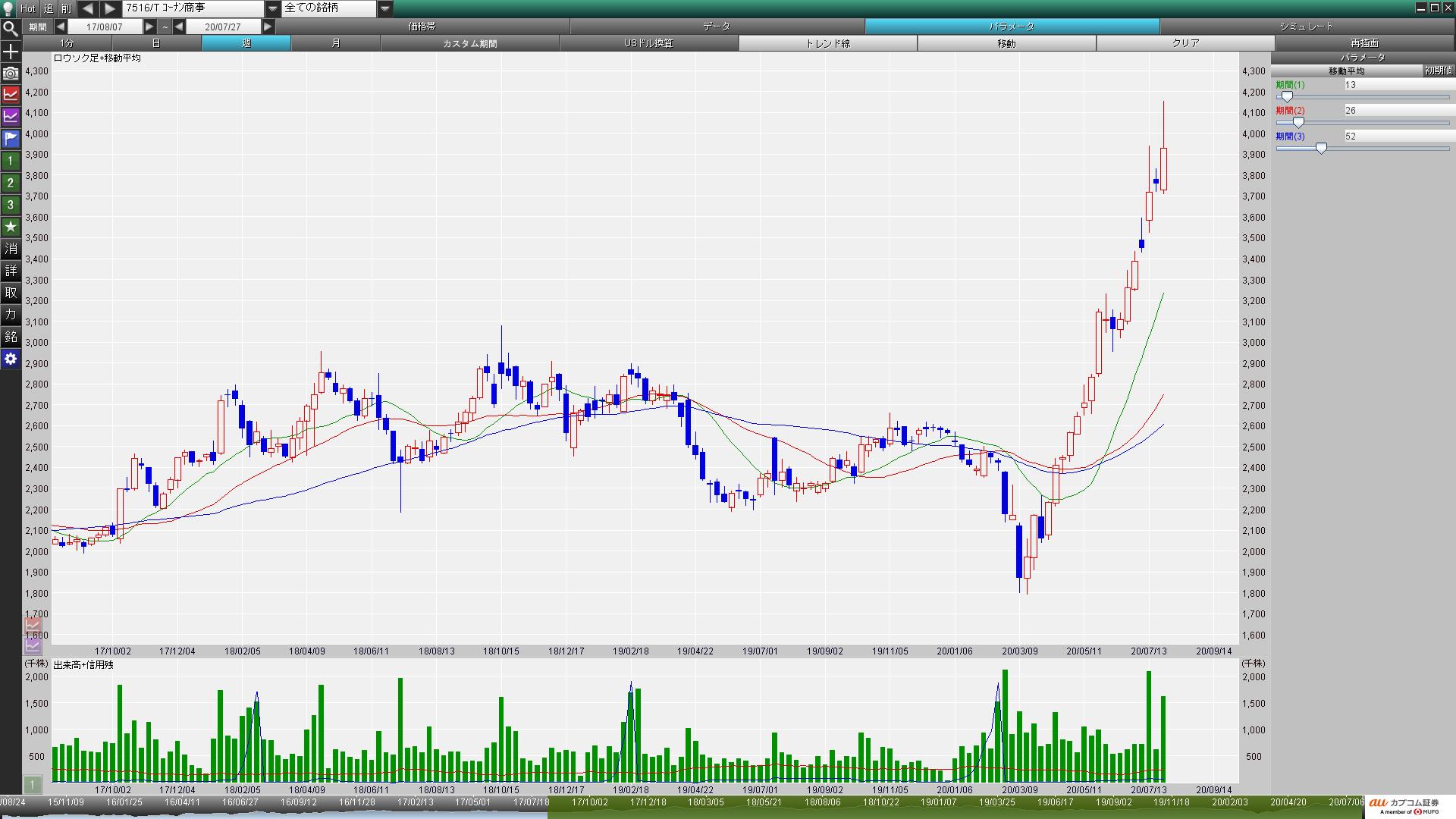Viewport: 1456px width, 819px height.
Task: Click the magnifying glass search icon
Action: click(11, 29)
